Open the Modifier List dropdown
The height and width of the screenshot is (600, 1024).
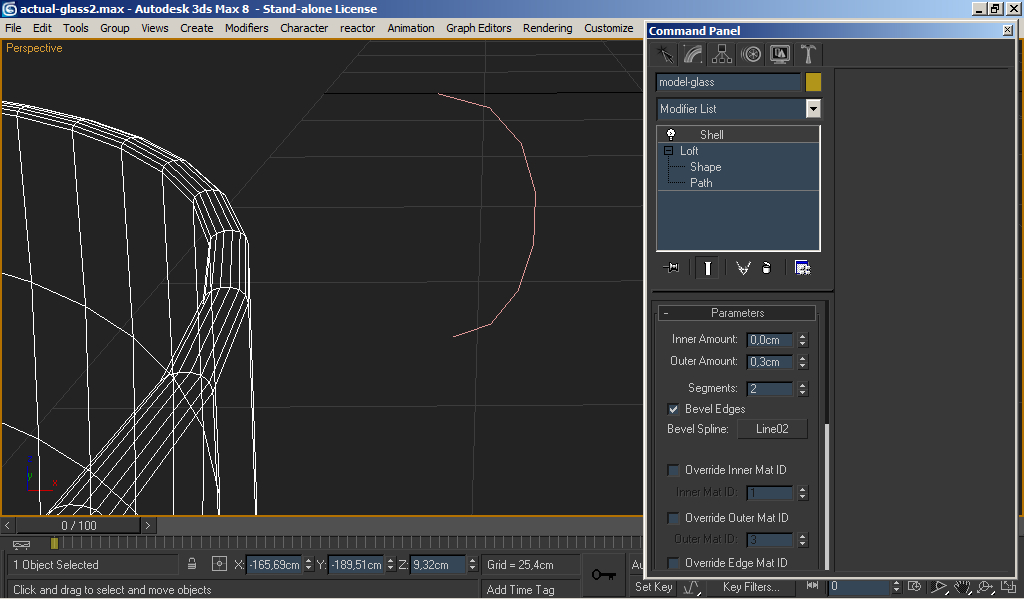(813, 109)
